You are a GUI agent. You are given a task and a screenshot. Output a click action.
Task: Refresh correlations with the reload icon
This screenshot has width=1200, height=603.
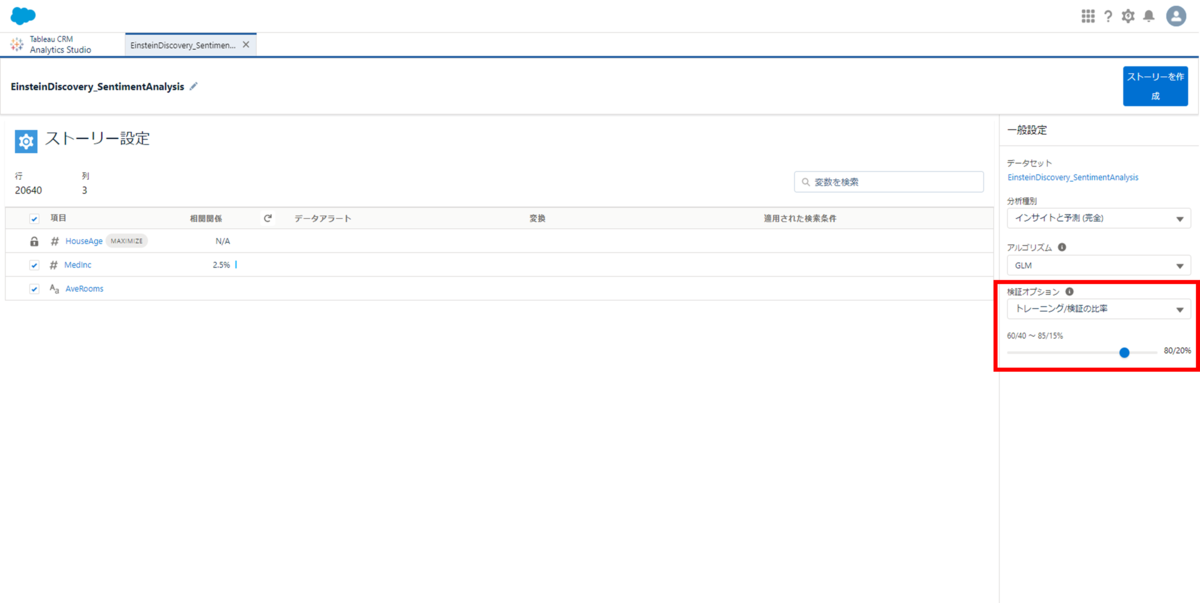click(x=267, y=217)
